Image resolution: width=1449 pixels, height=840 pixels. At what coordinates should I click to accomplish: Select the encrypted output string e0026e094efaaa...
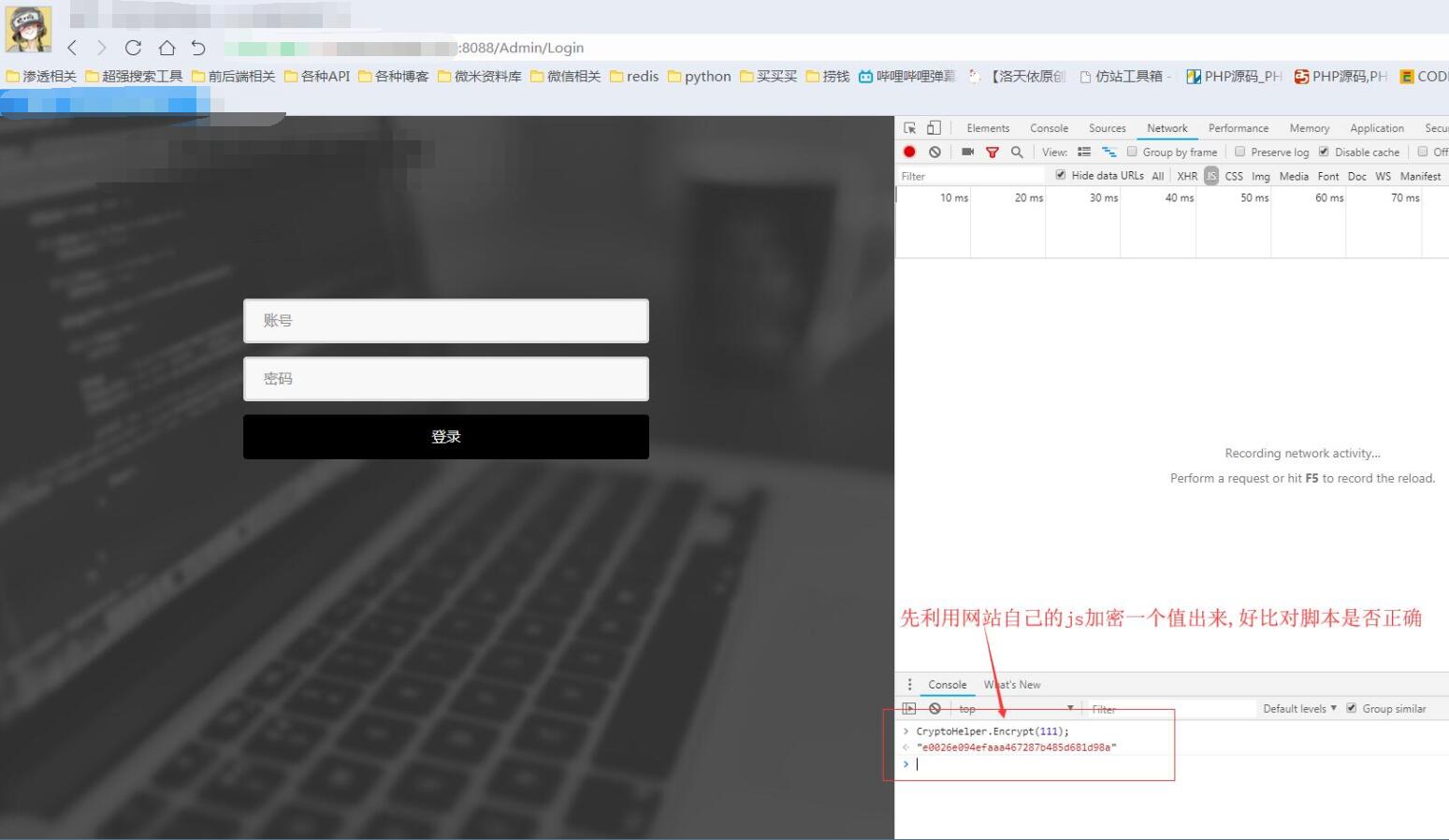(1017, 747)
